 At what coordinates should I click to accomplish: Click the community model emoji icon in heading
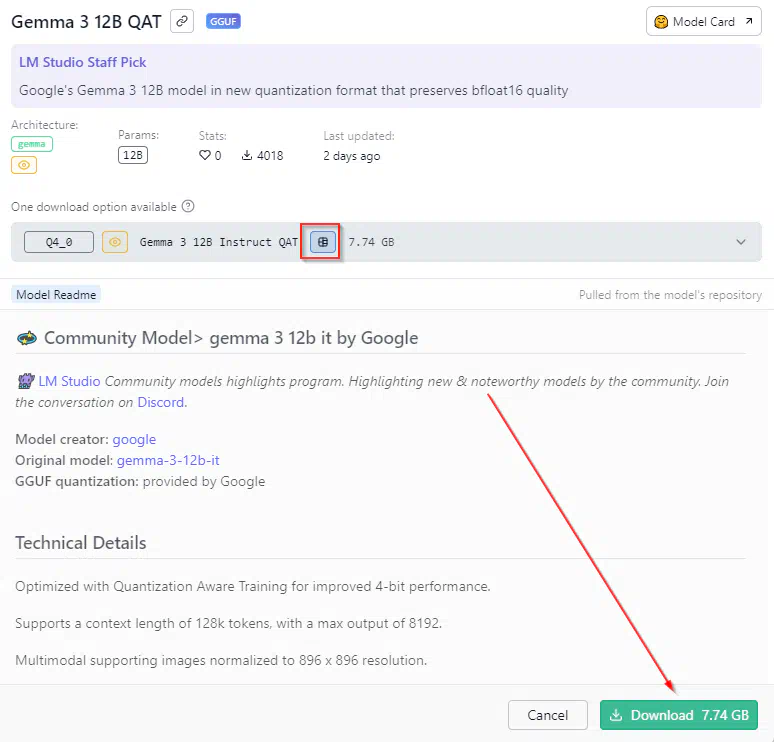27,338
